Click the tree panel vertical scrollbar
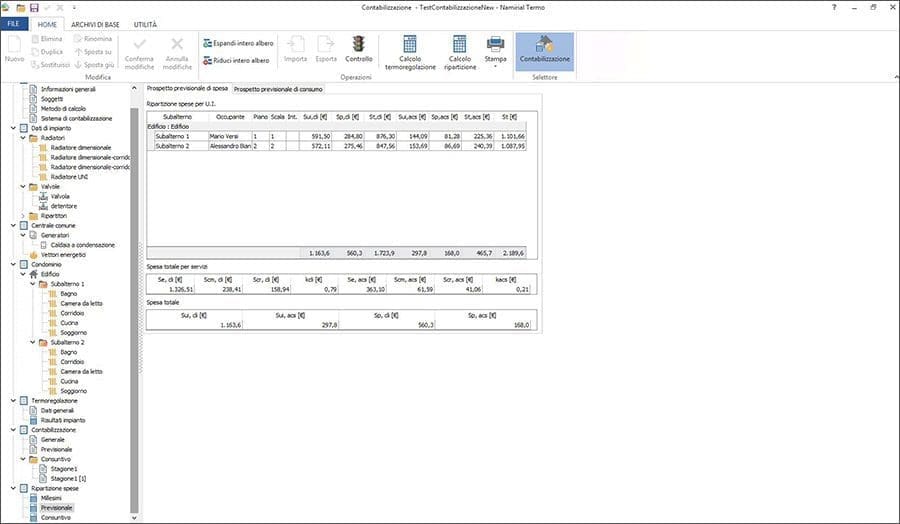The image size is (900, 524). pos(134,300)
